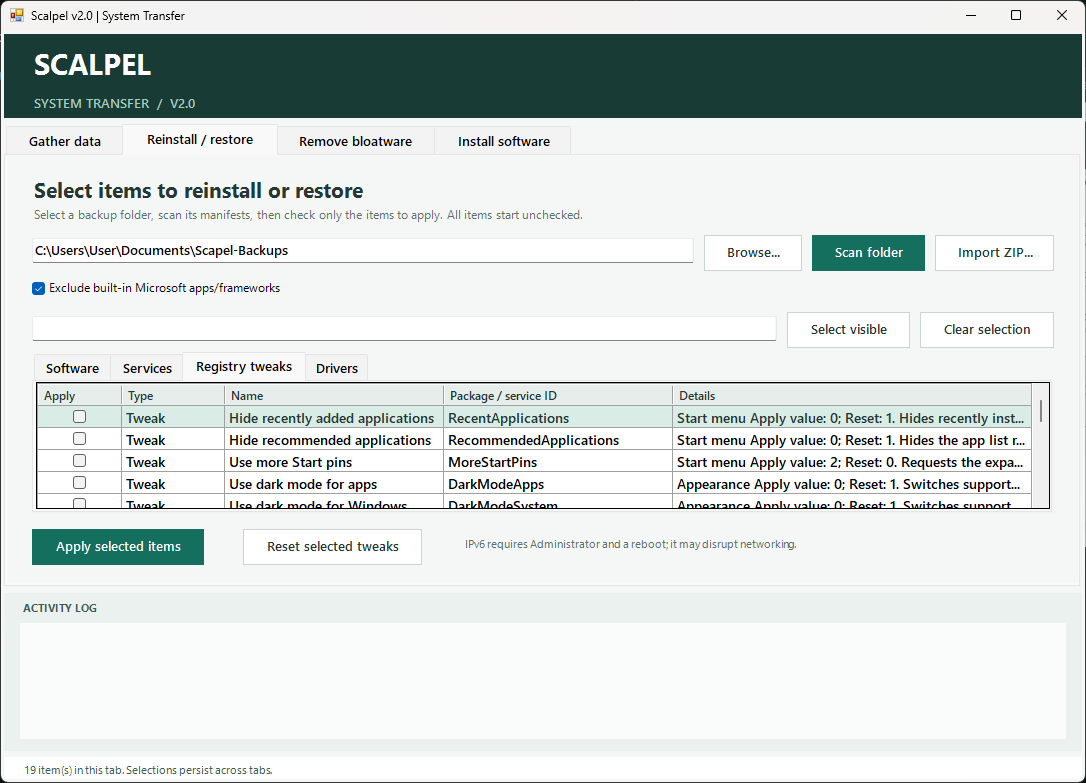This screenshot has width=1086, height=783.
Task: Focus the empty filter search box
Action: [404, 328]
